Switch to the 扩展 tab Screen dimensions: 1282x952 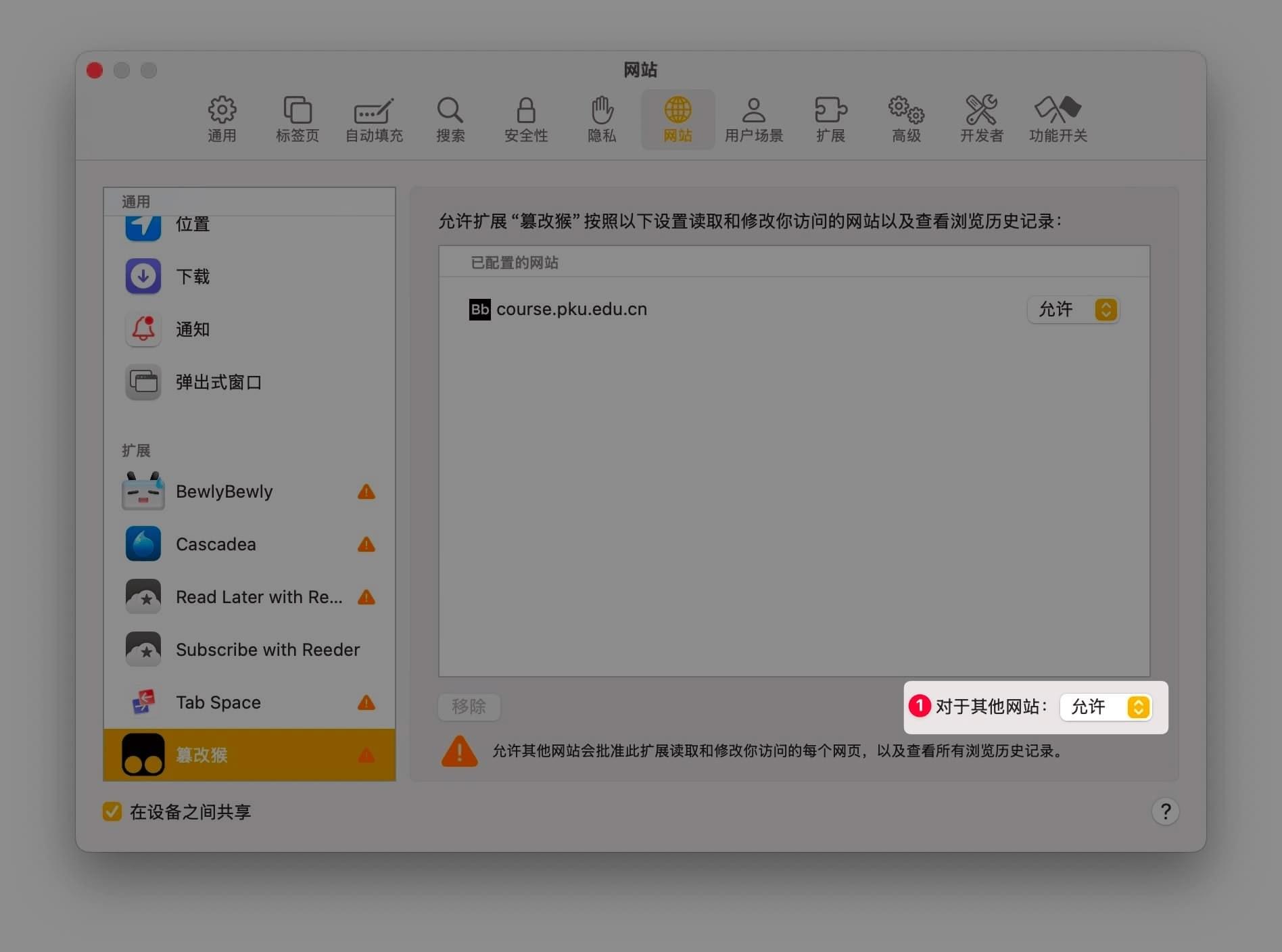point(830,119)
